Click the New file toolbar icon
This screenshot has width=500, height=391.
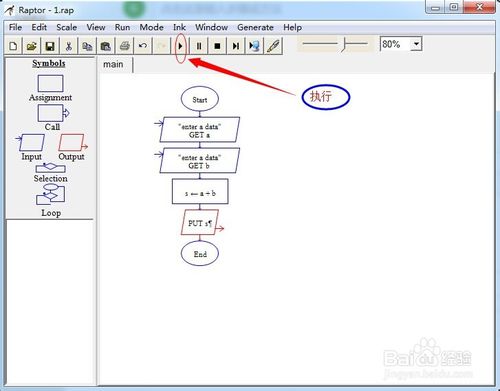(13, 46)
